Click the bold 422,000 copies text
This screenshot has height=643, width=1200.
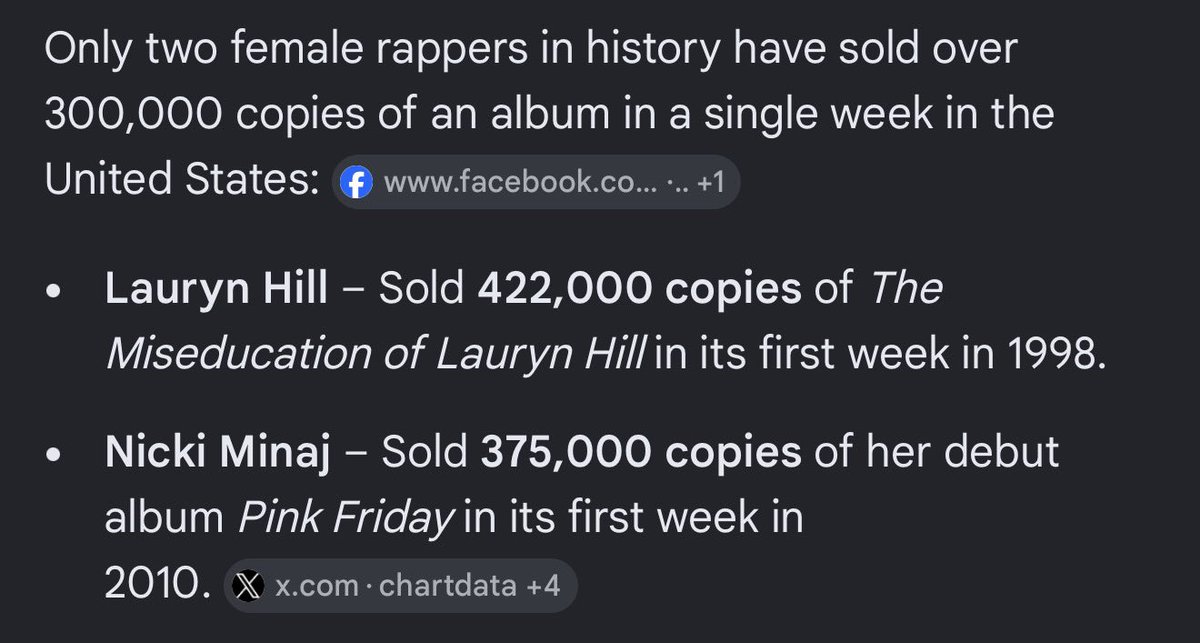(x=640, y=290)
